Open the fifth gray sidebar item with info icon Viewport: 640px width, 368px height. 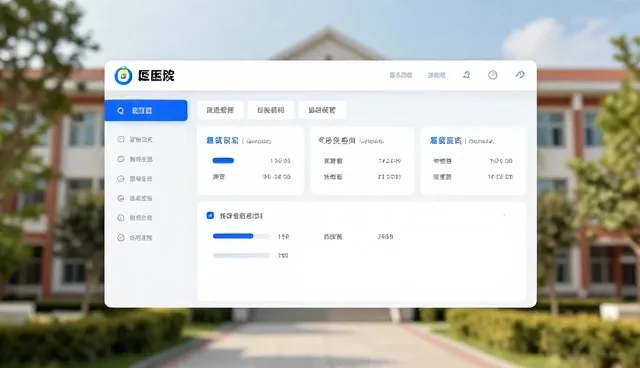[135, 218]
